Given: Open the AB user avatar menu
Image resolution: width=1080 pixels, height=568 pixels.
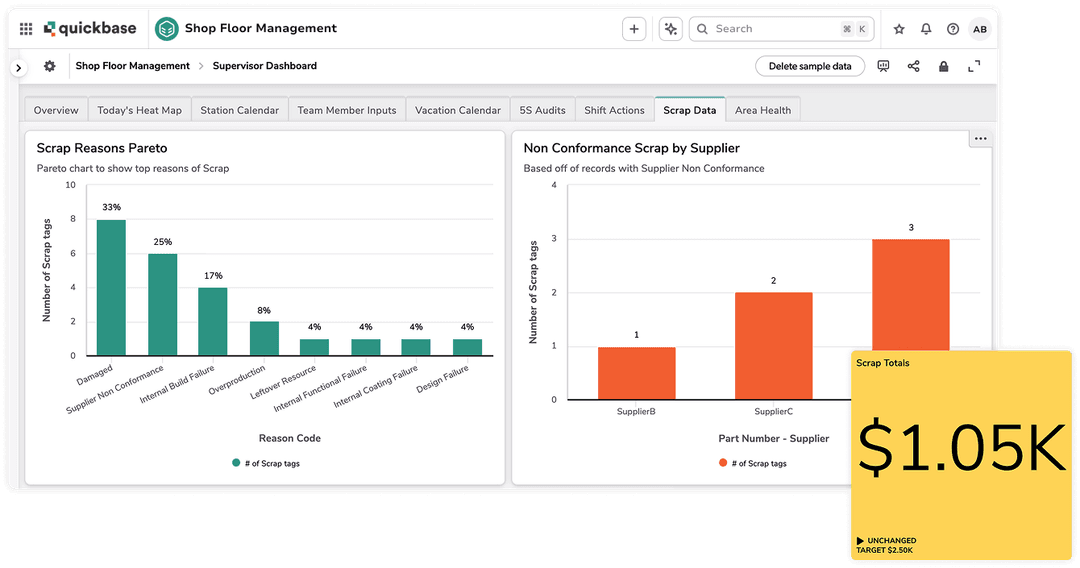Looking at the screenshot, I should pyautogui.click(x=979, y=29).
